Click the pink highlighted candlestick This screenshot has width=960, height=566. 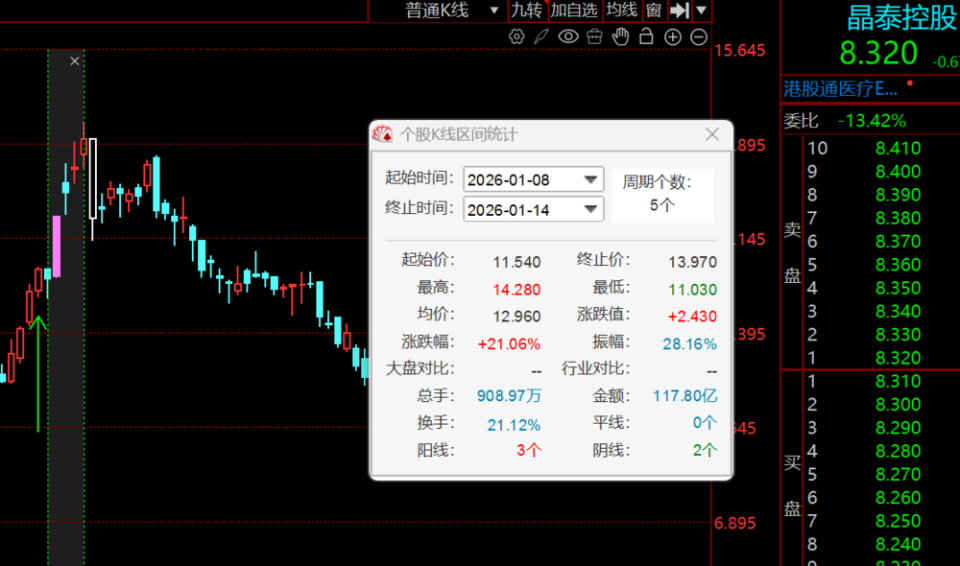pyautogui.click(x=57, y=246)
